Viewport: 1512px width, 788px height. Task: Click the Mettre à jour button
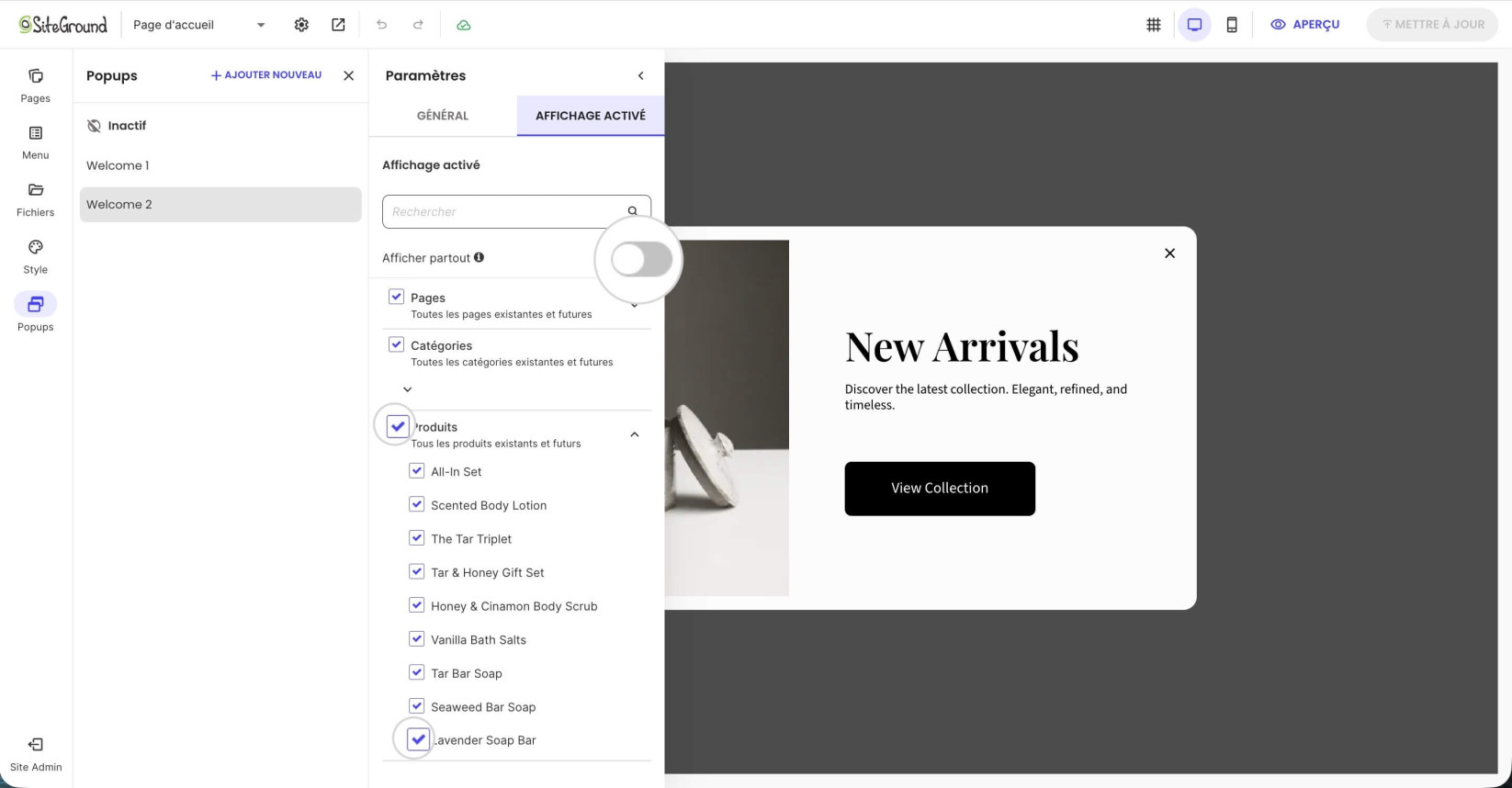click(x=1432, y=25)
